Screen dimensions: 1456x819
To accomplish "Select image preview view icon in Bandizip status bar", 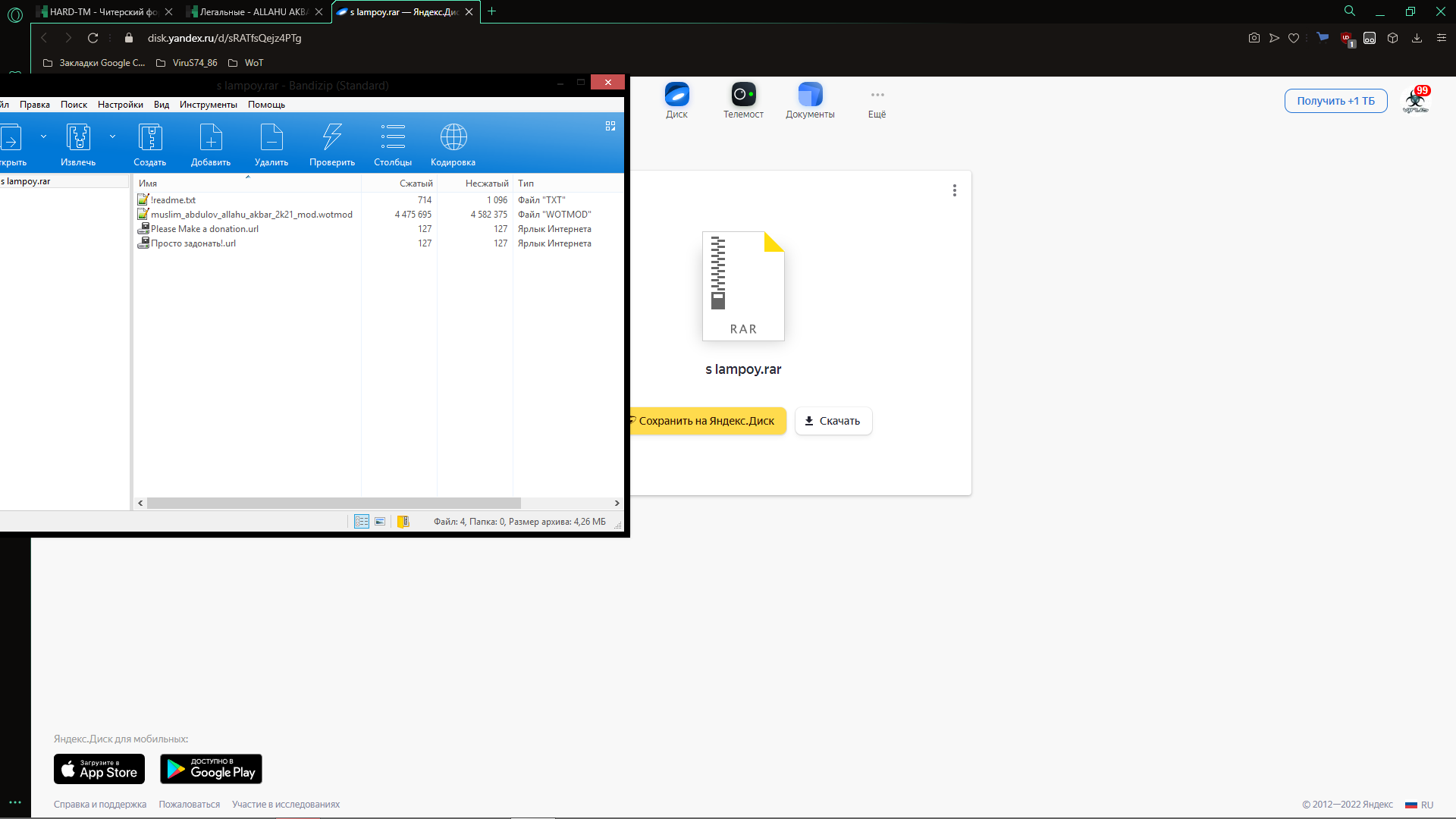I will (380, 522).
